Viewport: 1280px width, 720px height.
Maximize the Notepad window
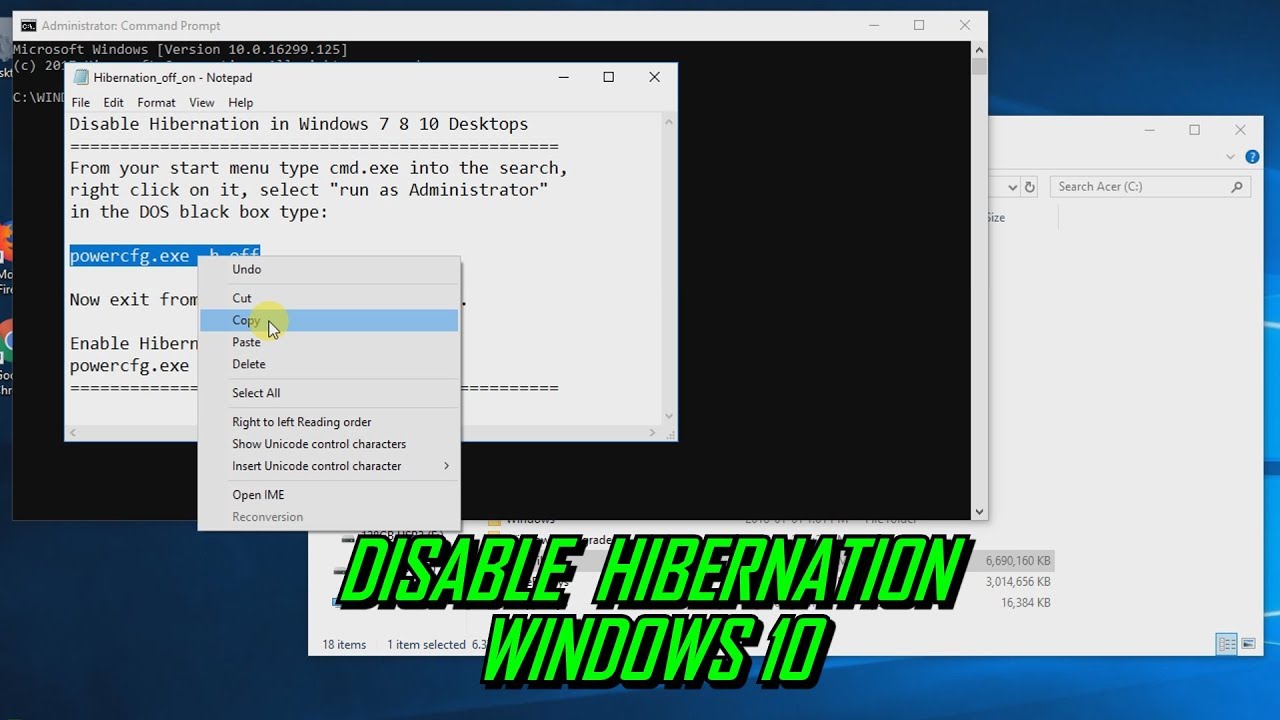coord(608,77)
